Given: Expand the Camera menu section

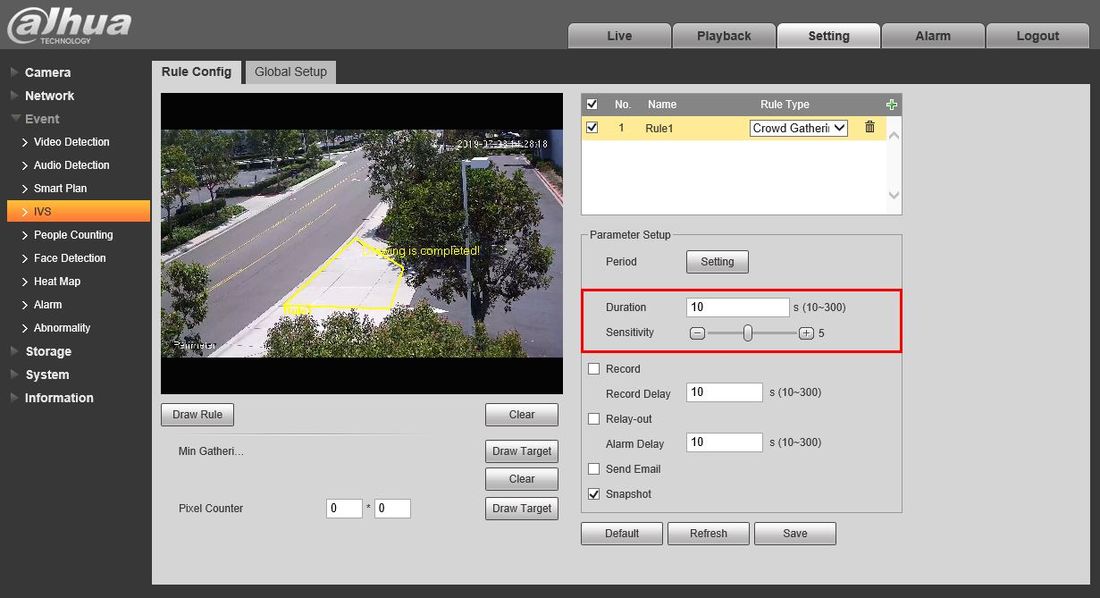Looking at the screenshot, I should pos(47,72).
